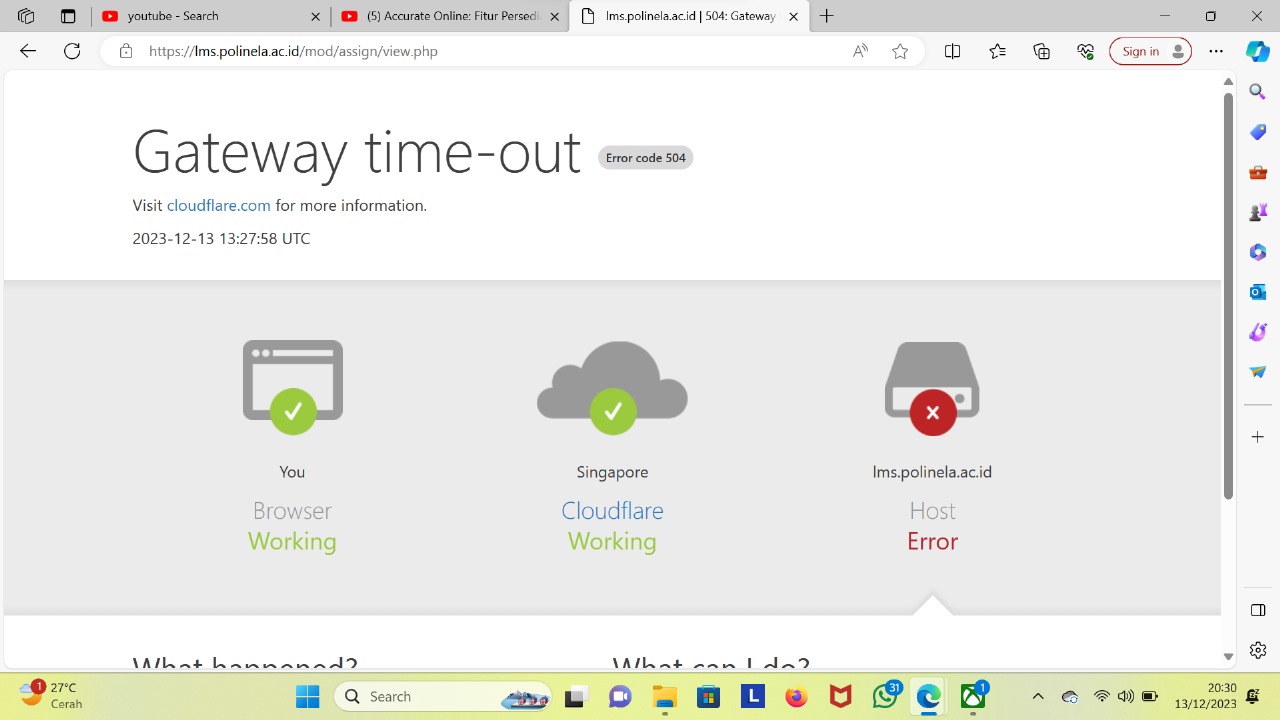Toggle sidebar visibility panel icon
Image resolution: width=1280 pixels, height=720 pixels.
click(x=1258, y=610)
